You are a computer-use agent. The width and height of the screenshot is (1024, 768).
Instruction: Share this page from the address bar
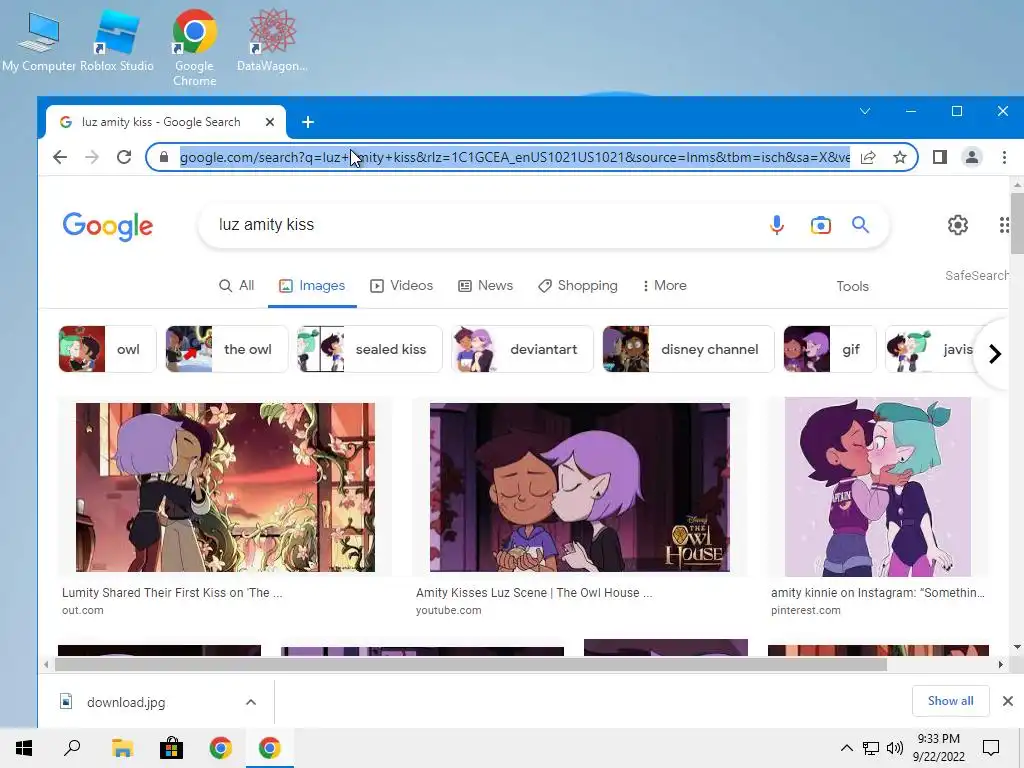click(x=868, y=157)
